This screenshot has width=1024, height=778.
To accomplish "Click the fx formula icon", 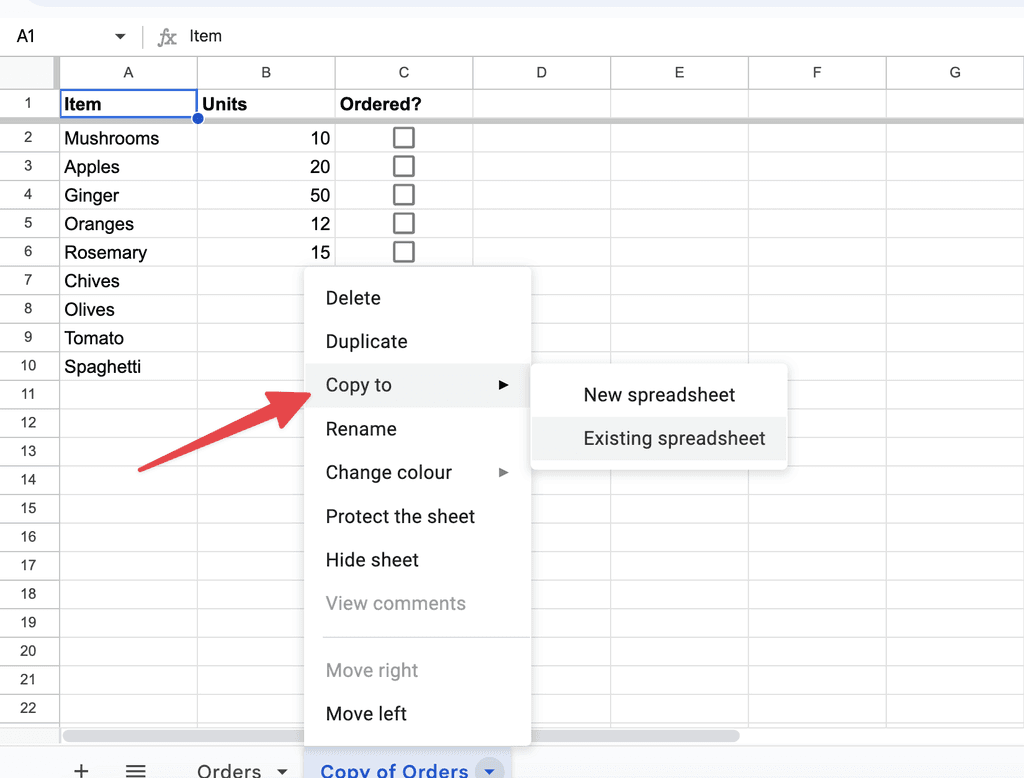I will pos(166,36).
